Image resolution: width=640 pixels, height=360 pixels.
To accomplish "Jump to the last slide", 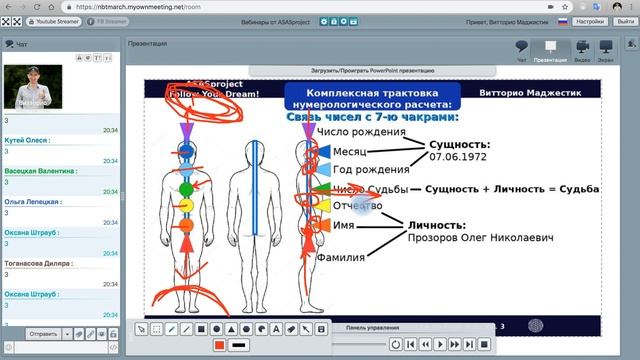I will (469, 344).
